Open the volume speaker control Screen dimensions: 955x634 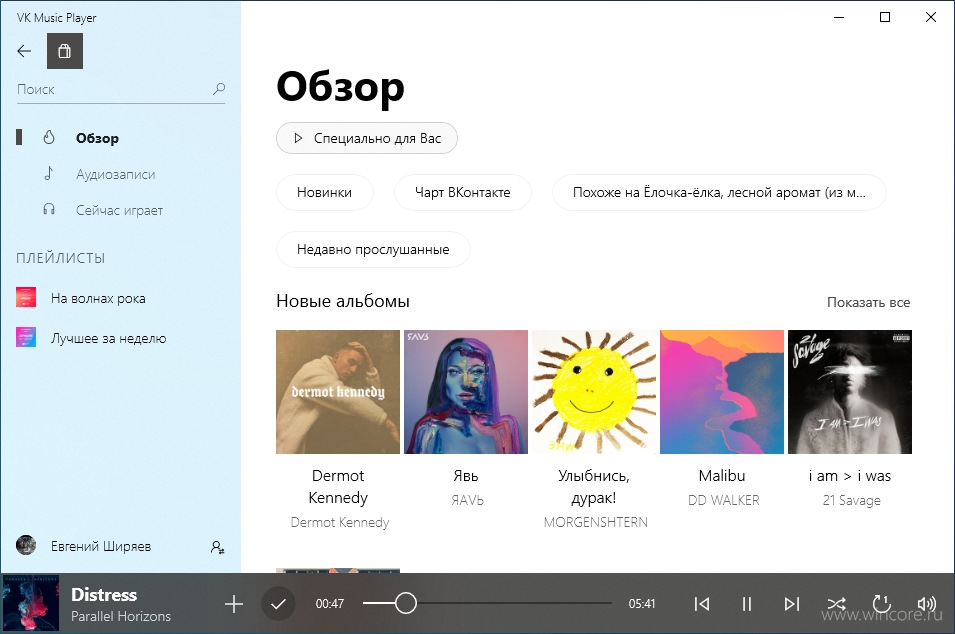click(926, 604)
